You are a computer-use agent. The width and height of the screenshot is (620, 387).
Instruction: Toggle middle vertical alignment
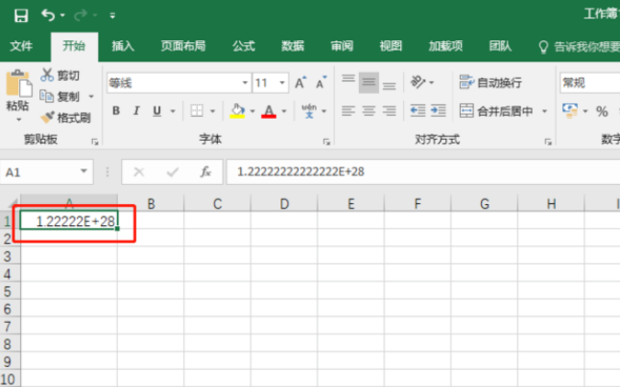pyautogui.click(x=369, y=82)
